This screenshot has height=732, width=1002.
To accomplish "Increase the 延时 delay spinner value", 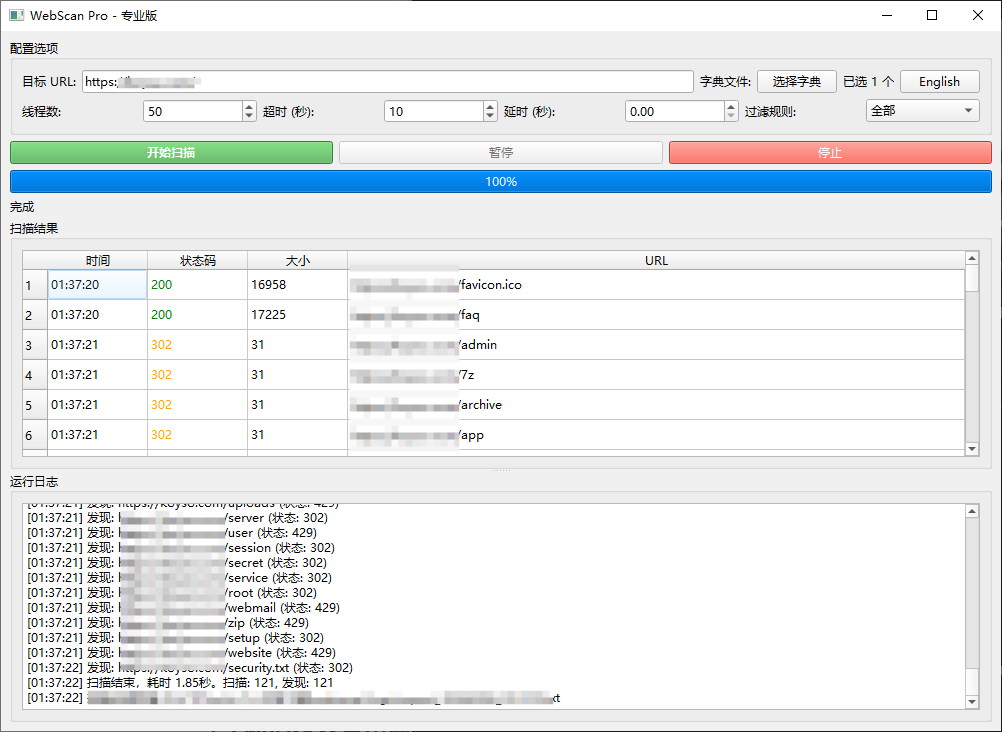I will coord(731,106).
